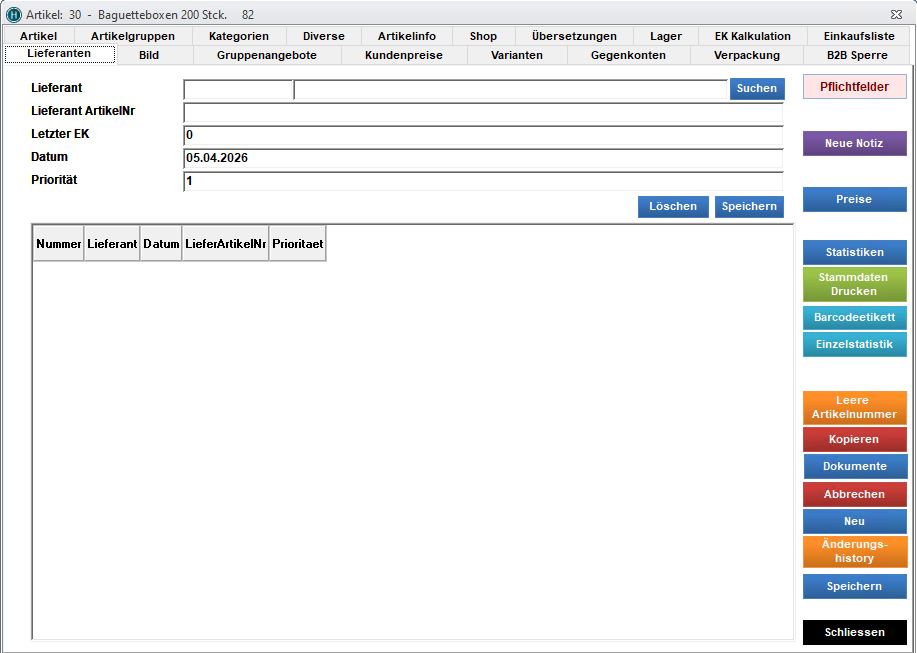Click the pink Pflichtfelder button

click(854, 87)
